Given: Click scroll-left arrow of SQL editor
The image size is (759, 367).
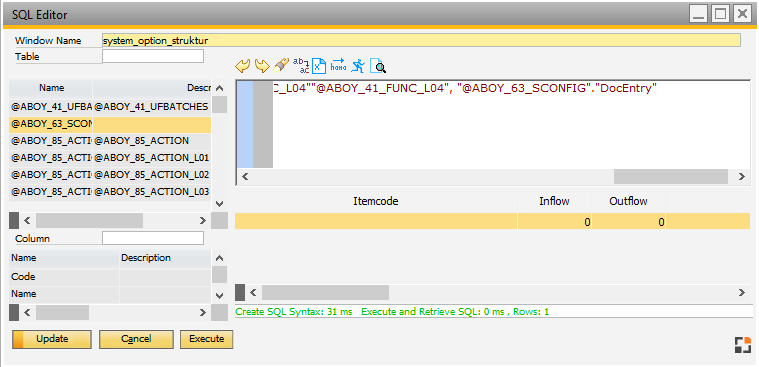Looking at the screenshot, I should click(245, 177).
